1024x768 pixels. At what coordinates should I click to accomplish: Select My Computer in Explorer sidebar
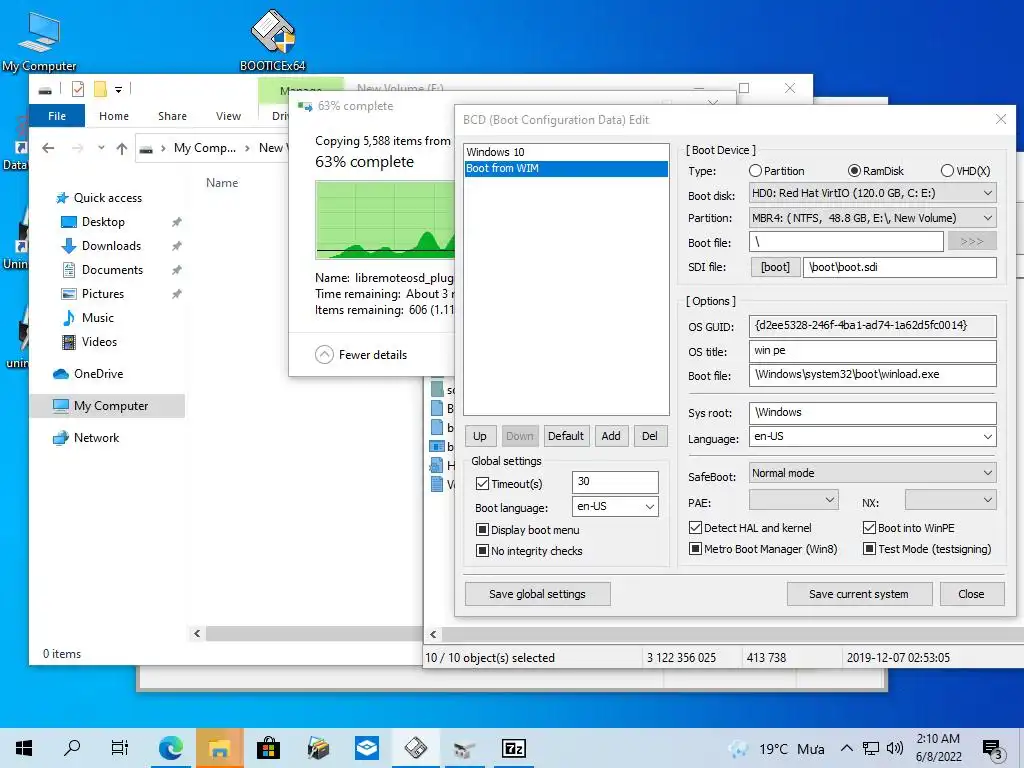point(107,406)
